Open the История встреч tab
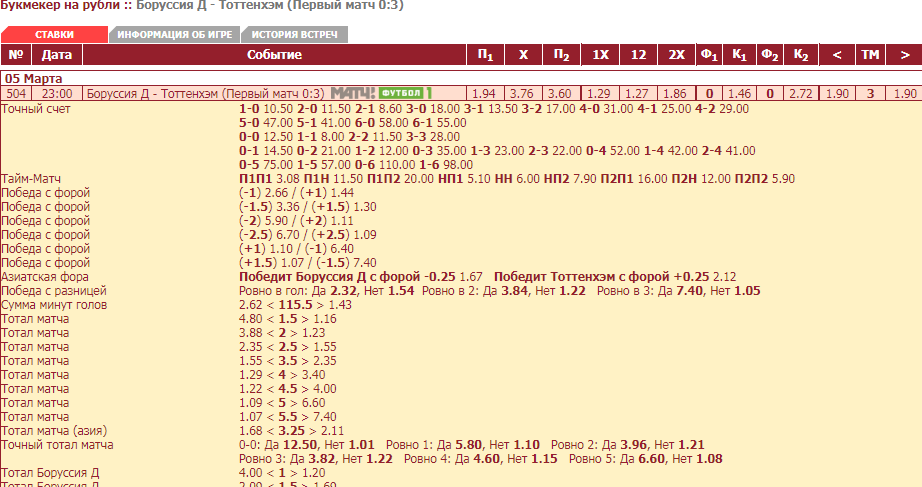This screenshot has width=922, height=487. [295, 35]
